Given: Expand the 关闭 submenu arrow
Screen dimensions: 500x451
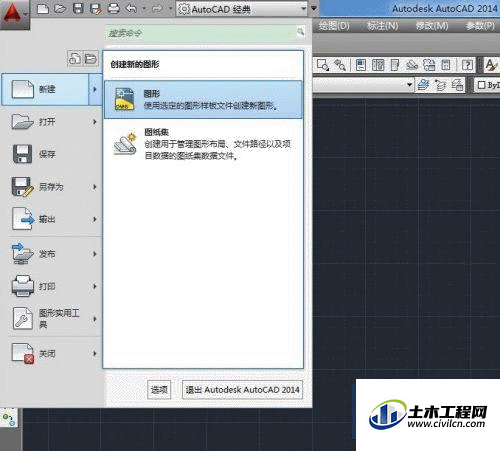Looking at the screenshot, I should click(95, 353).
